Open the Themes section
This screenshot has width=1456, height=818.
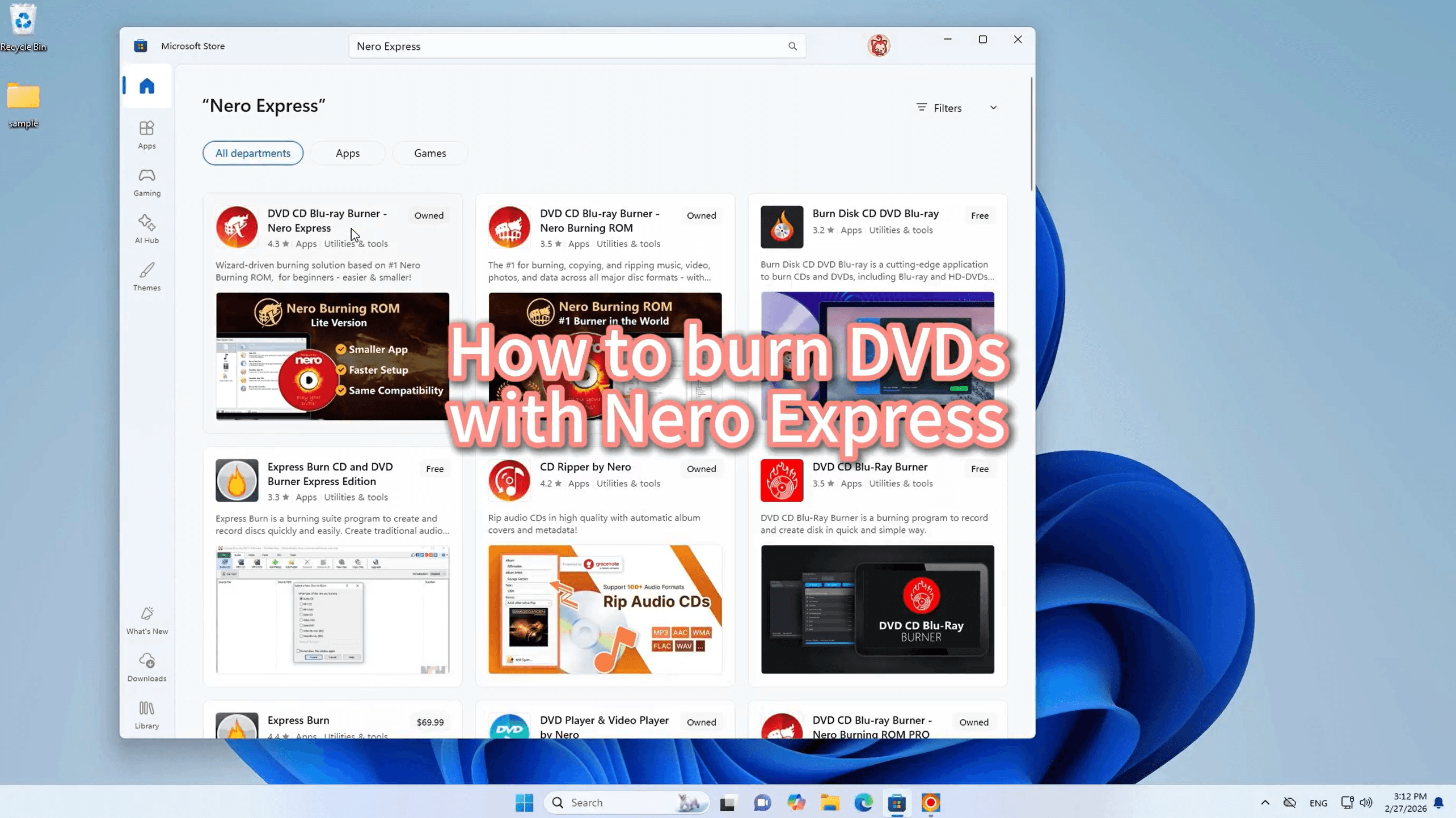pos(146,277)
